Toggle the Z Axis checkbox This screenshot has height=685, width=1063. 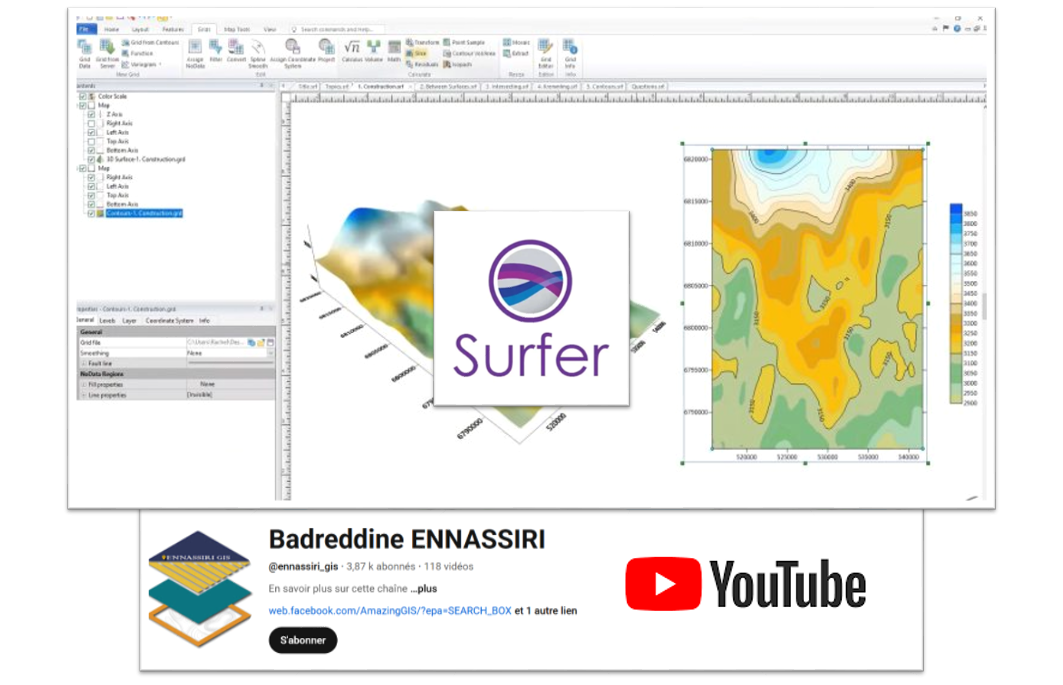[91, 115]
